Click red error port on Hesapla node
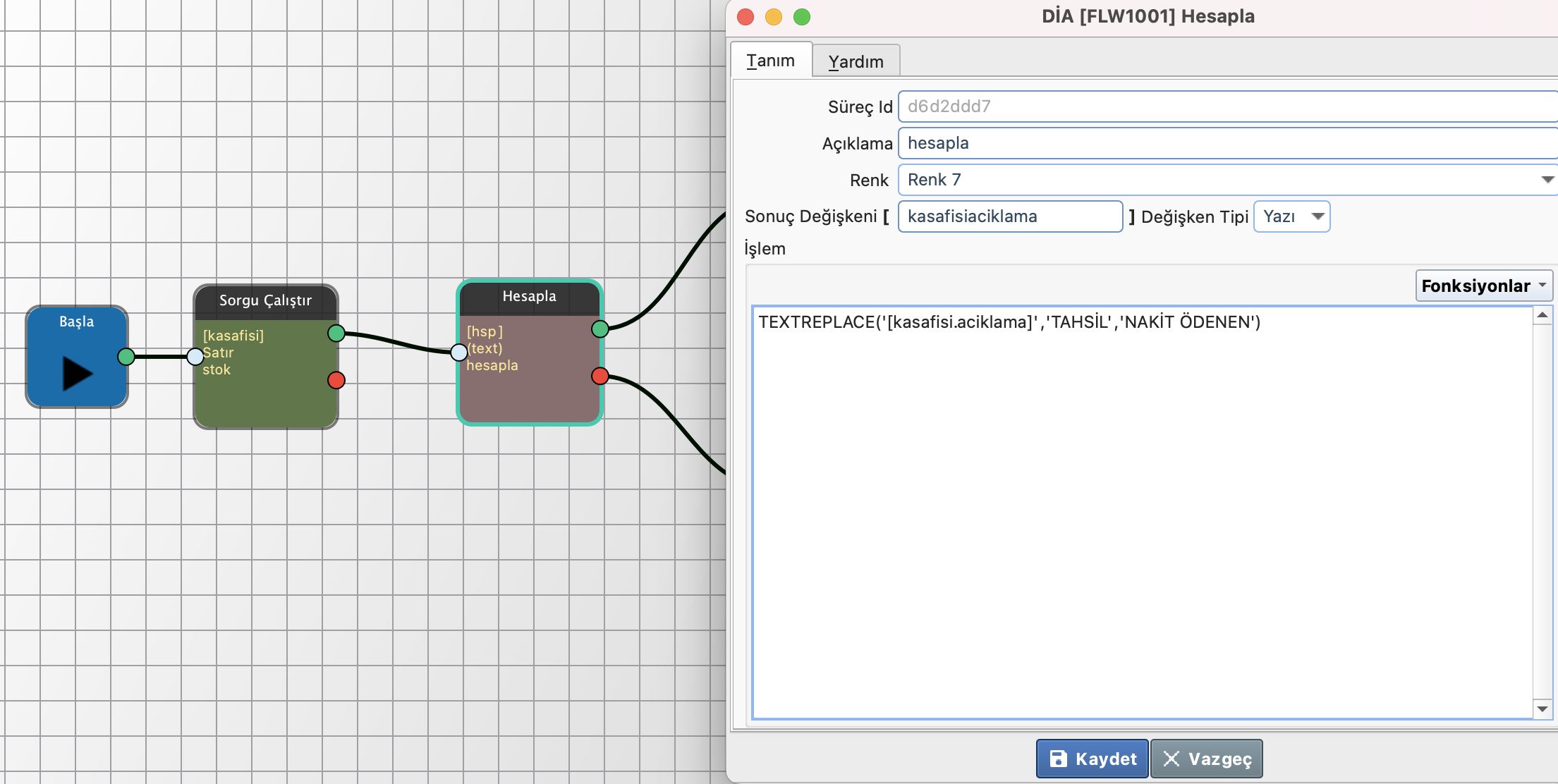 (x=600, y=376)
